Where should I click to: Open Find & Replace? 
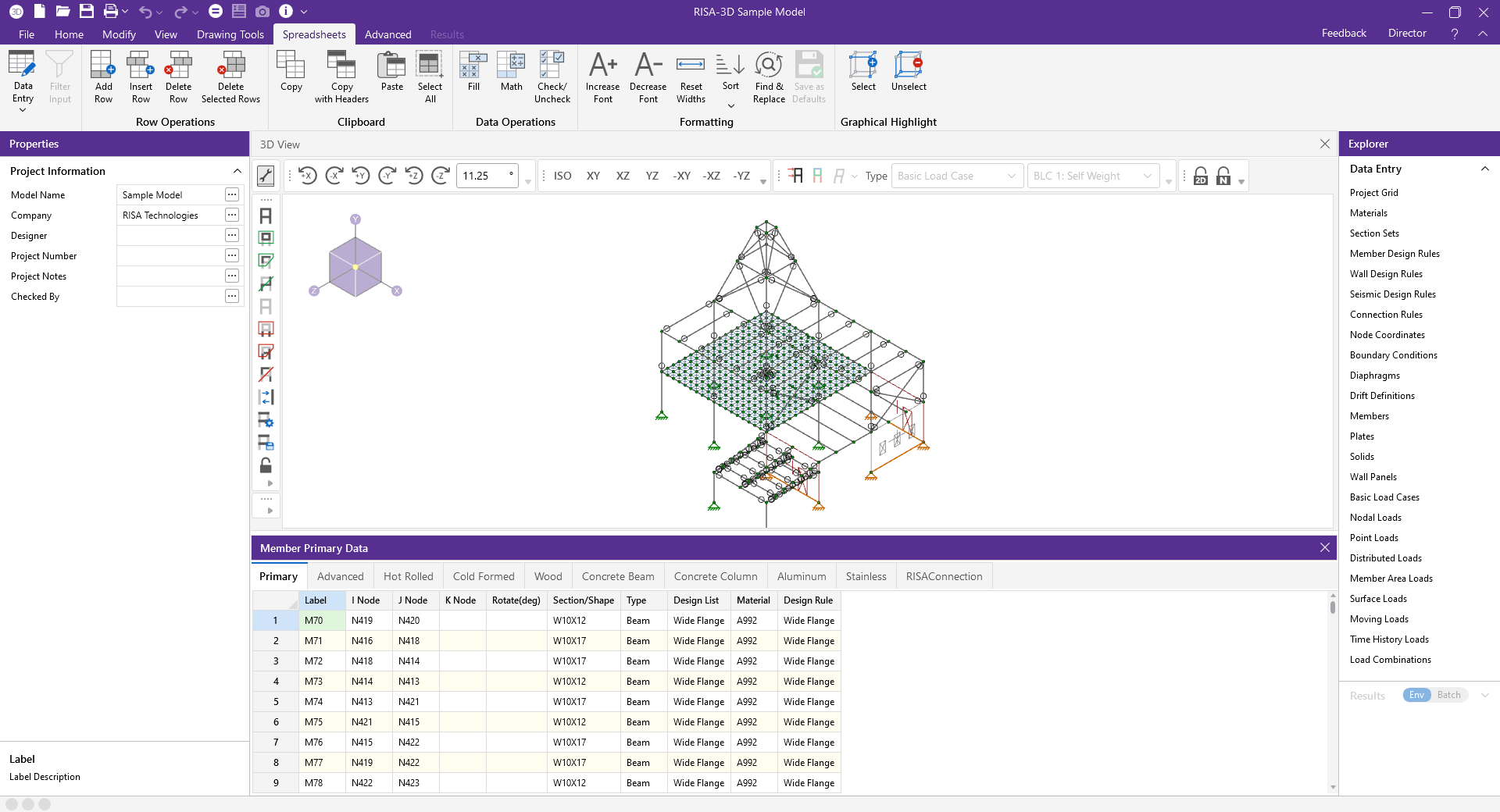(x=768, y=74)
